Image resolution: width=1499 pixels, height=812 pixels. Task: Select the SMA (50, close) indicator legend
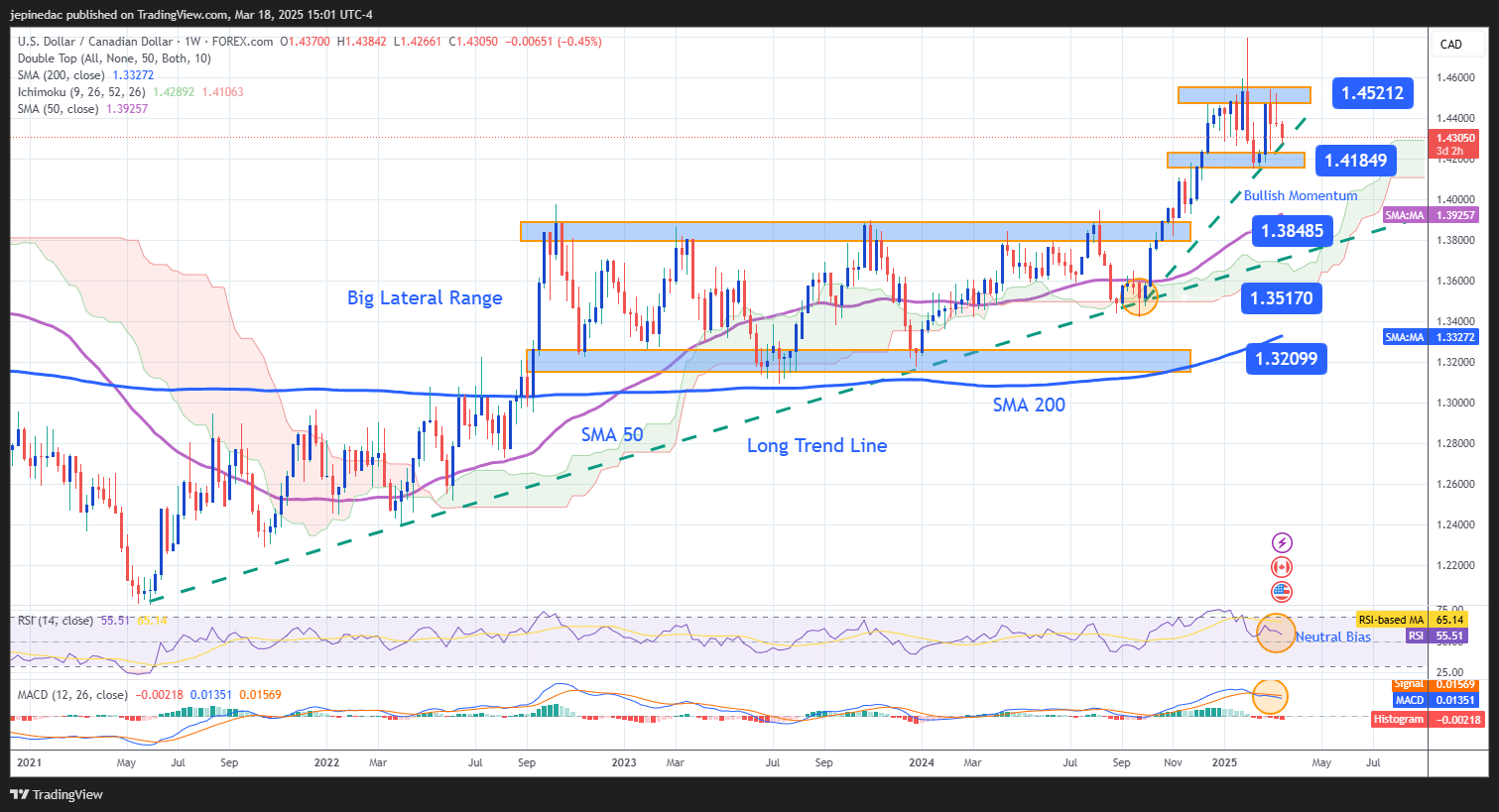click(82, 109)
